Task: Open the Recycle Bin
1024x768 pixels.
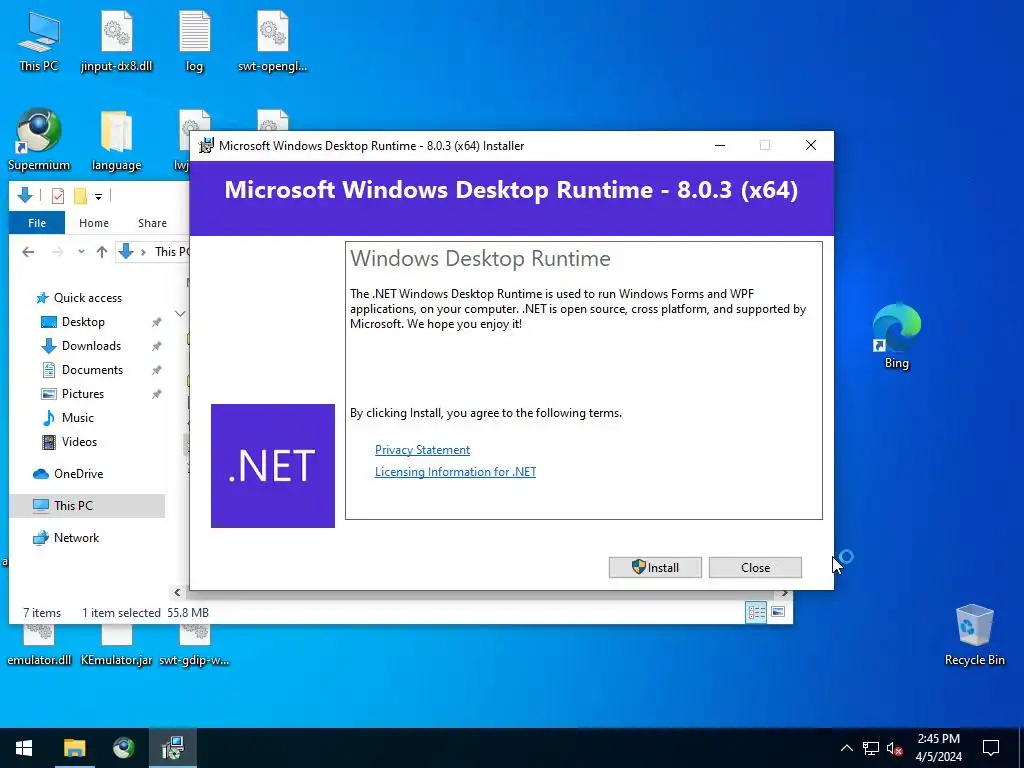Action: [x=974, y=635]
